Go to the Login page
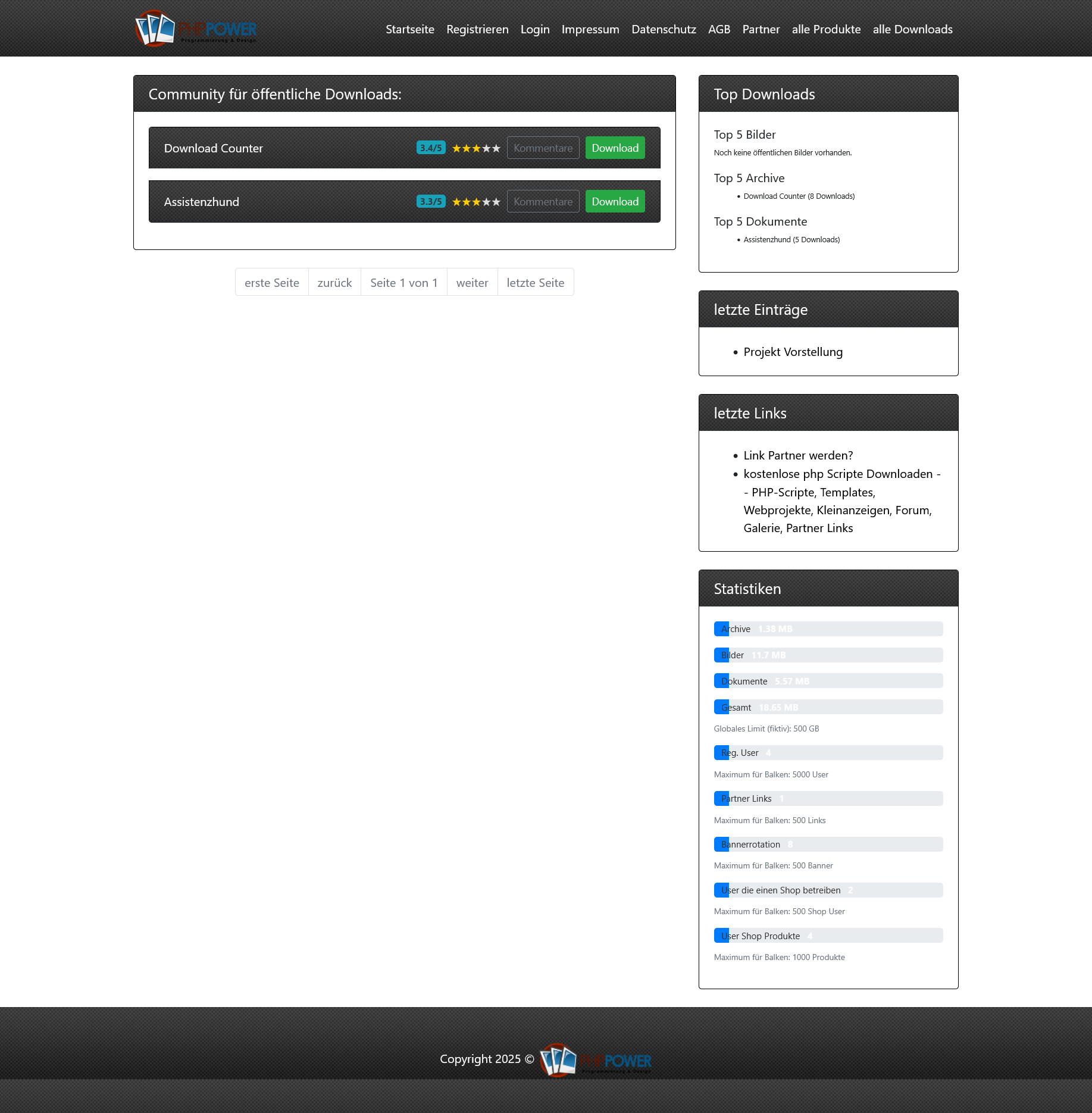This screenshot has width=1092, height=1113. coord(534,29)
